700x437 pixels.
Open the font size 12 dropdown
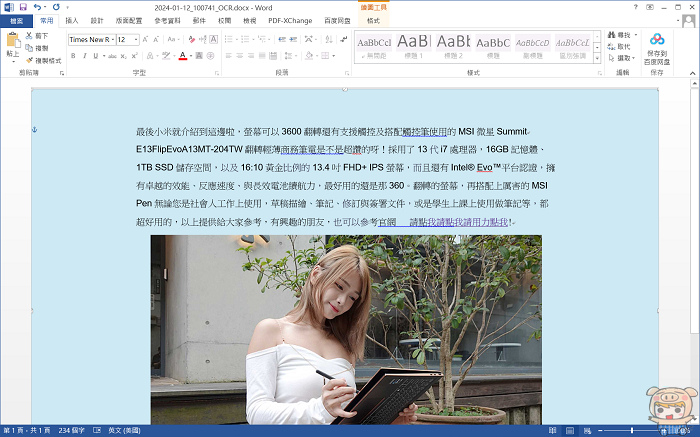[x=136, y=40]
